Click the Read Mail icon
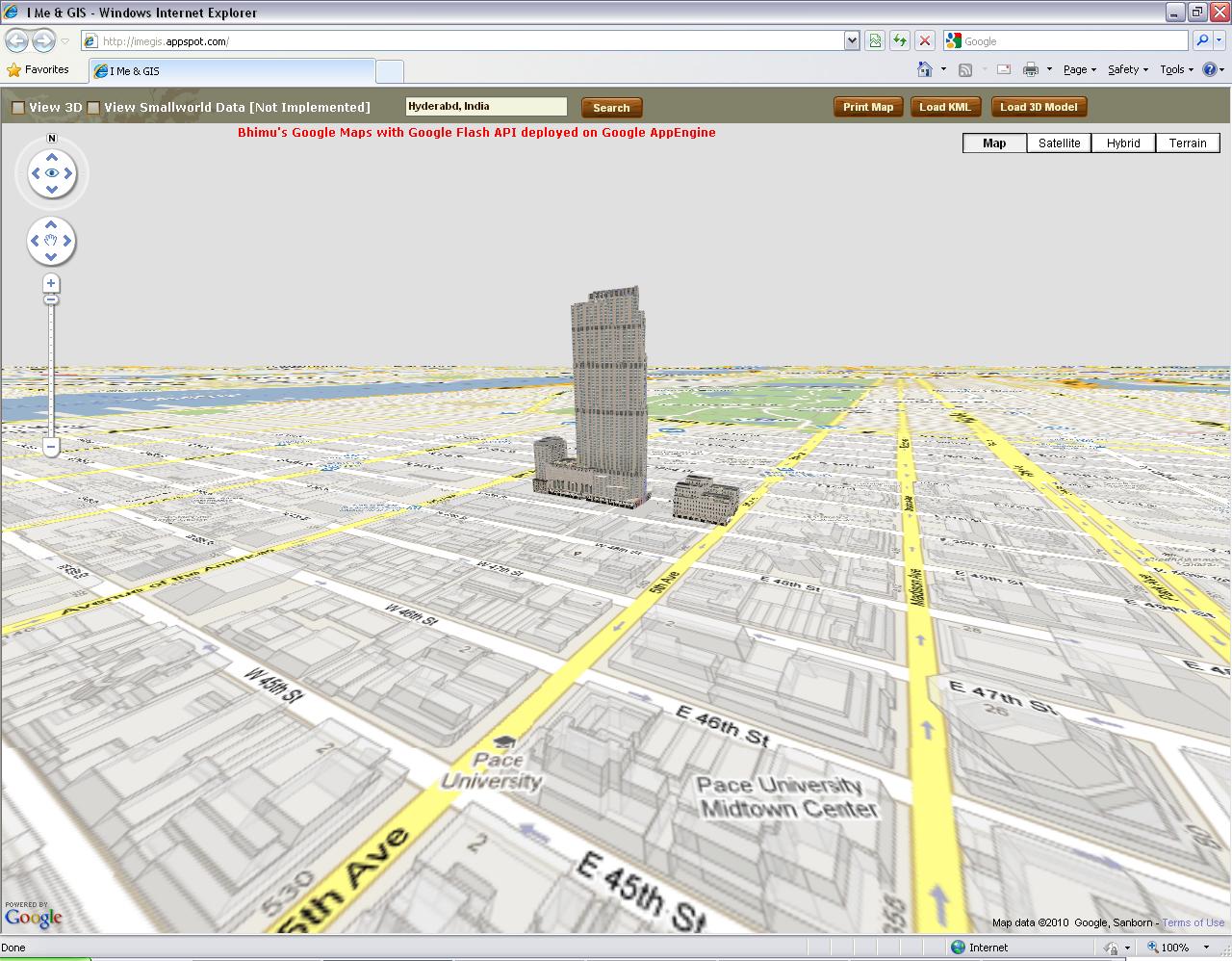 pos(1004,69)
